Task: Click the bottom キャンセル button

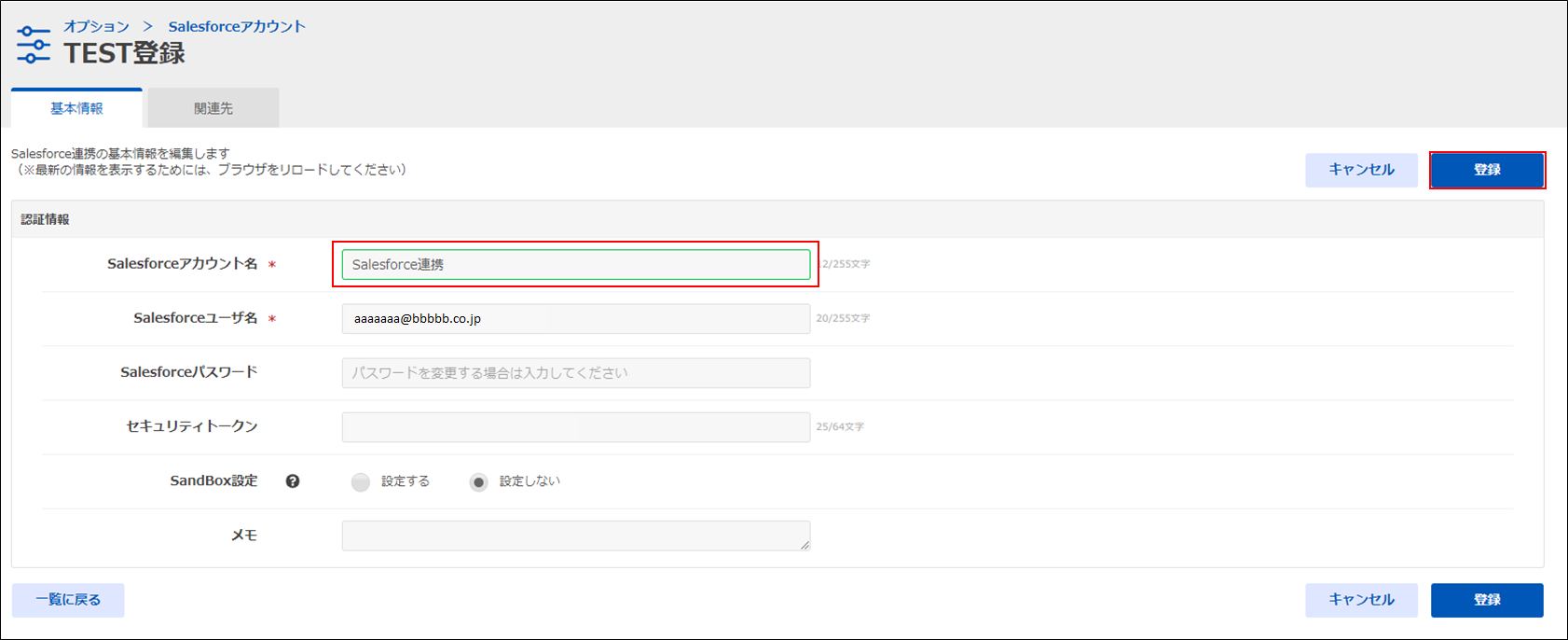Action: coord(1361,600)
